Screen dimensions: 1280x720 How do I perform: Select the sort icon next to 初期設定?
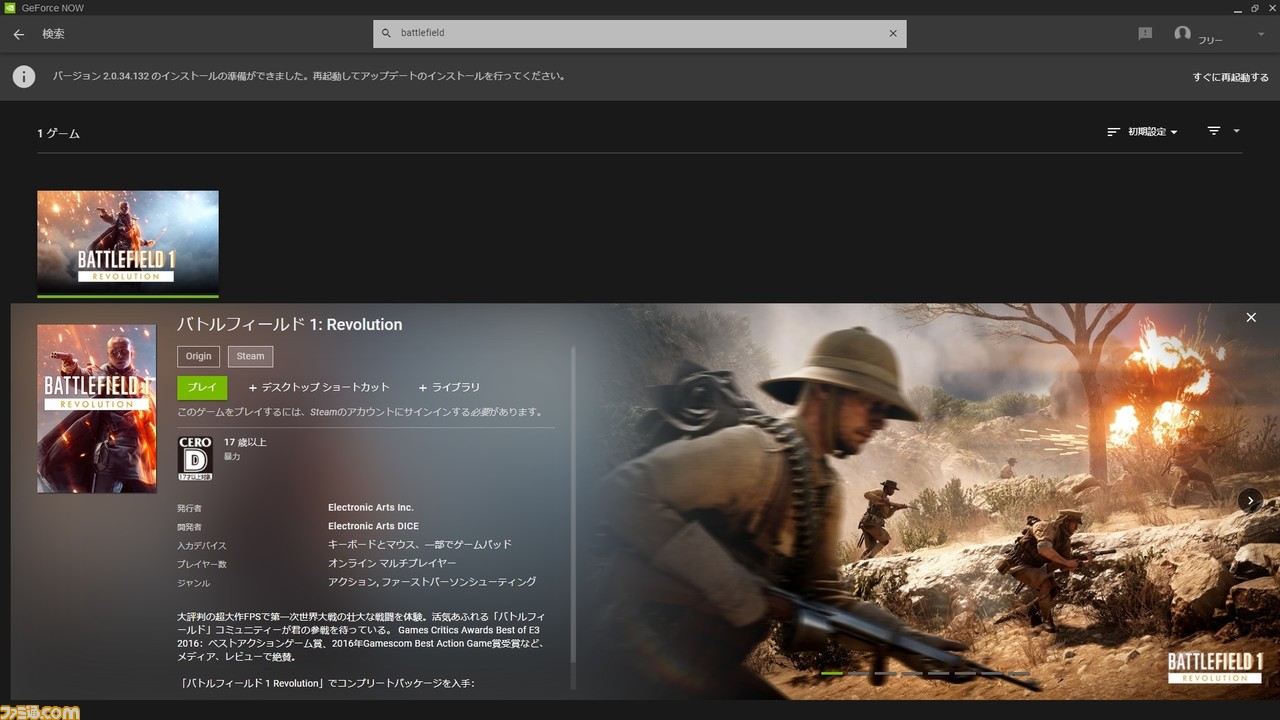(1112, 131)
